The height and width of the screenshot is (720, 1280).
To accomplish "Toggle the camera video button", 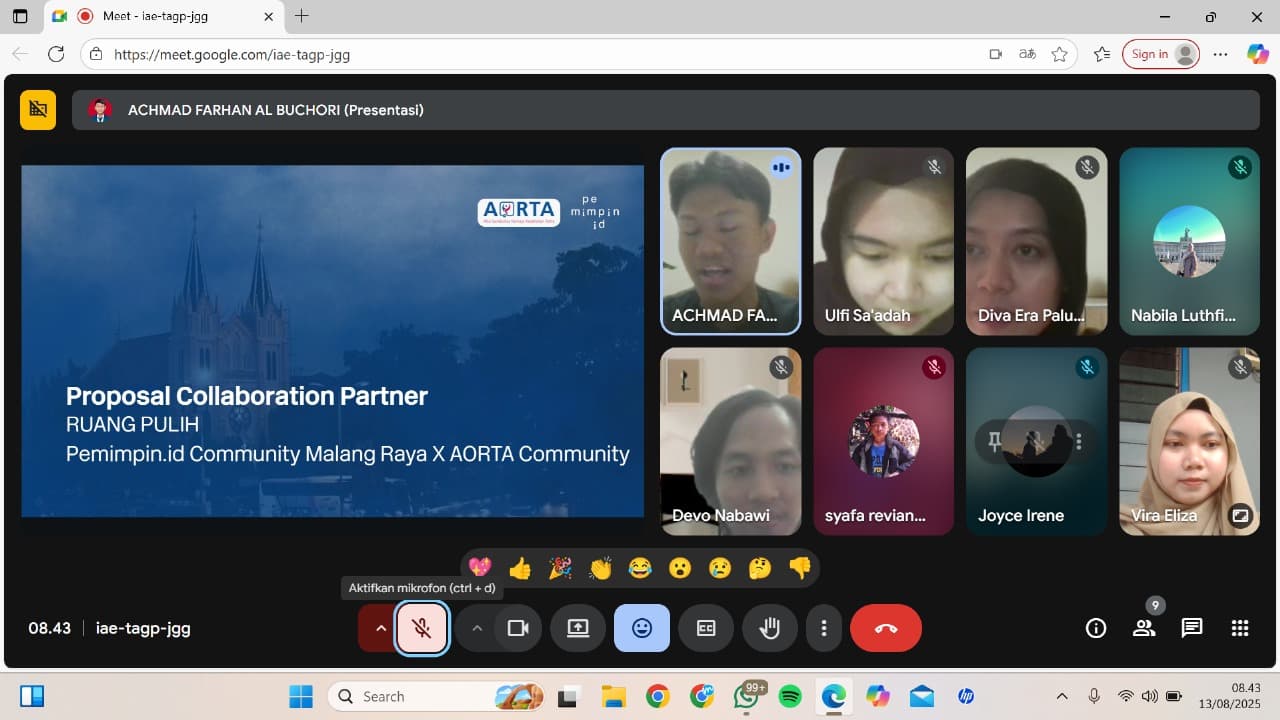I will pyautogui.click(x=518, y=628).
